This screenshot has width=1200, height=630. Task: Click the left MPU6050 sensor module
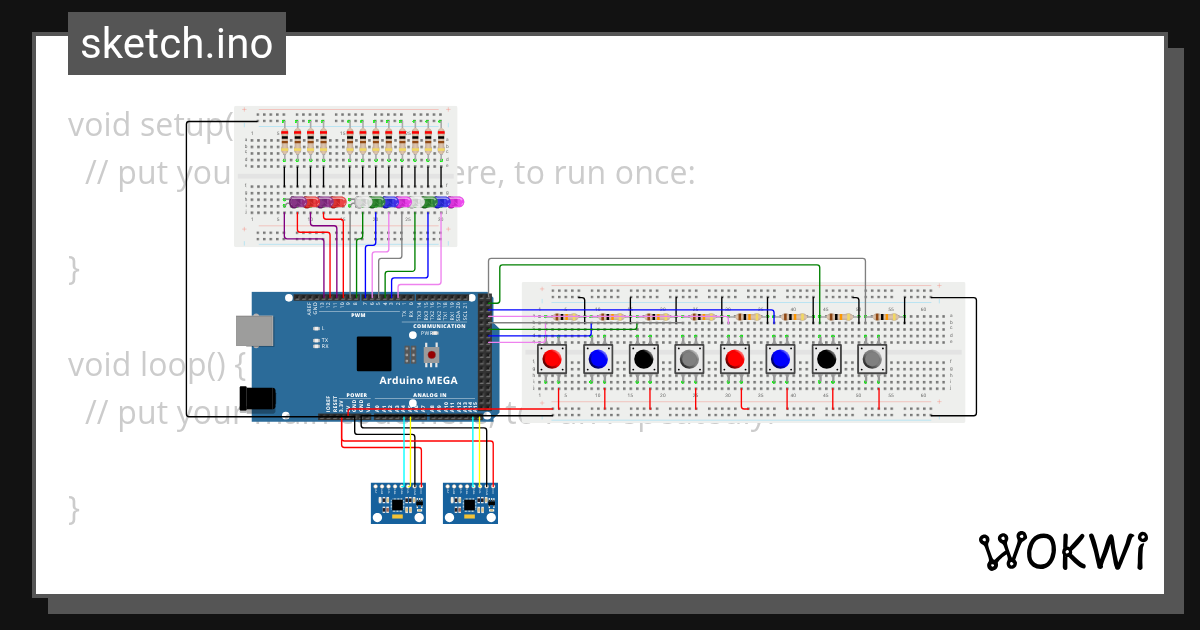(x=397, y=502)
